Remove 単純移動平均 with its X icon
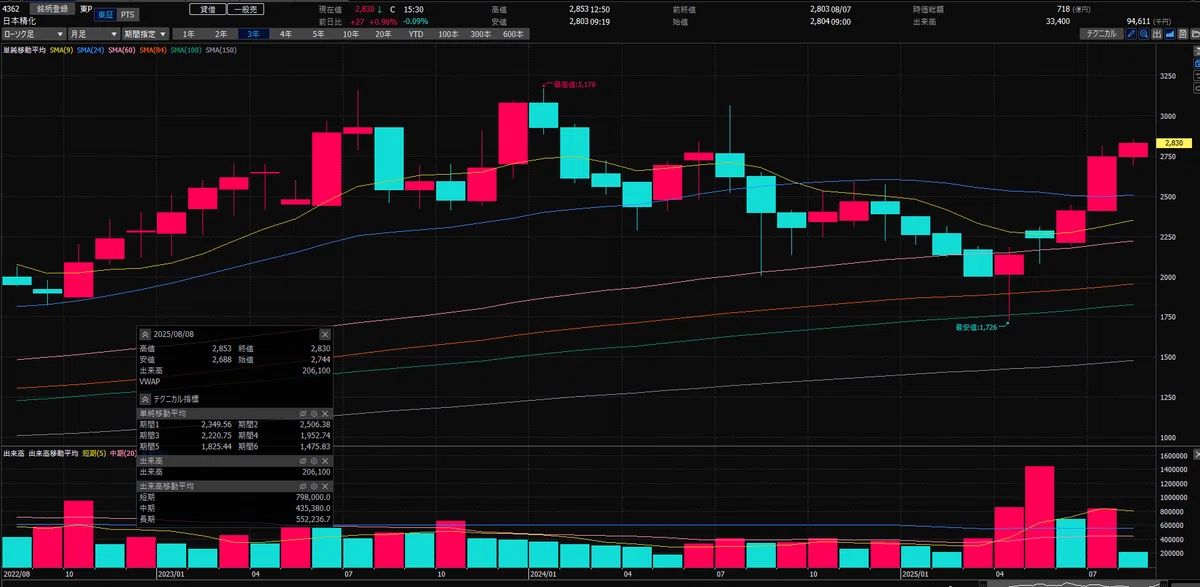The height and width of the screenshot is (587, 1200). point(325,413)
